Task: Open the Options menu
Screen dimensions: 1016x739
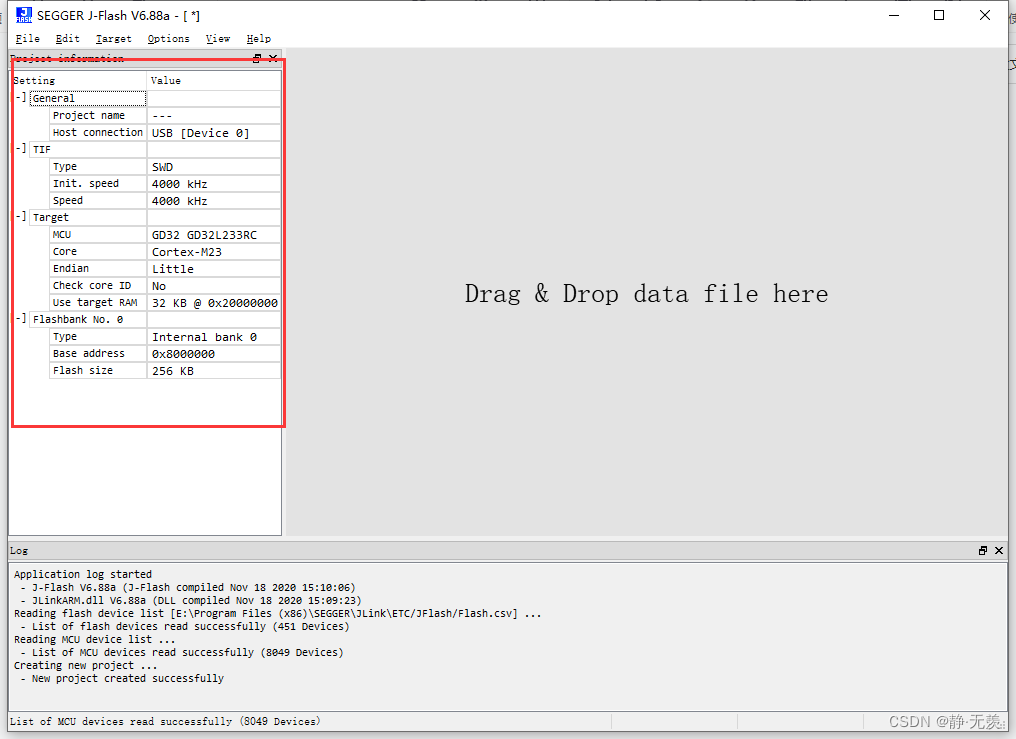Action: click(x=168, y=39)
